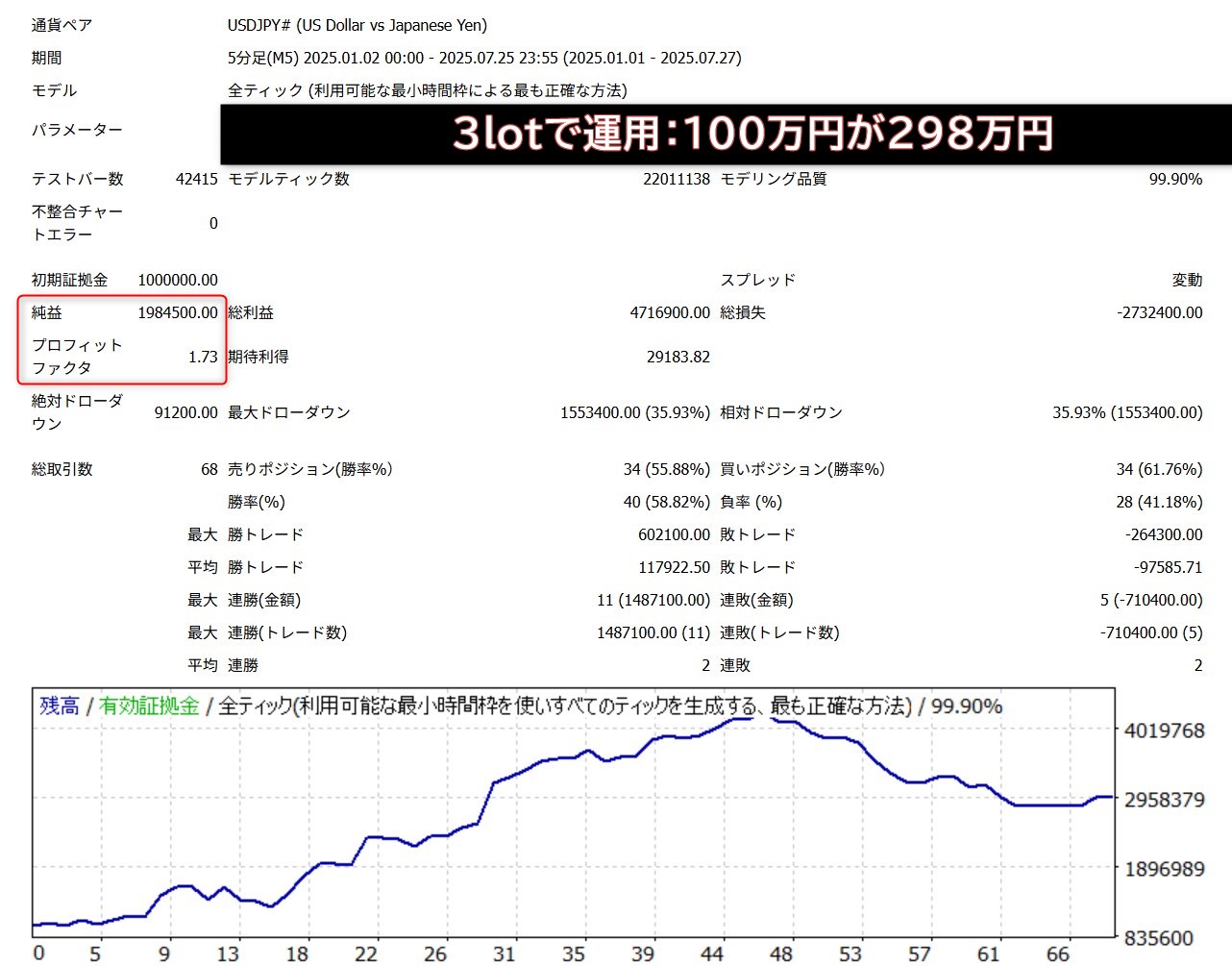
Task: Click the 最大ドローダウン label
Action: (289, 412)
